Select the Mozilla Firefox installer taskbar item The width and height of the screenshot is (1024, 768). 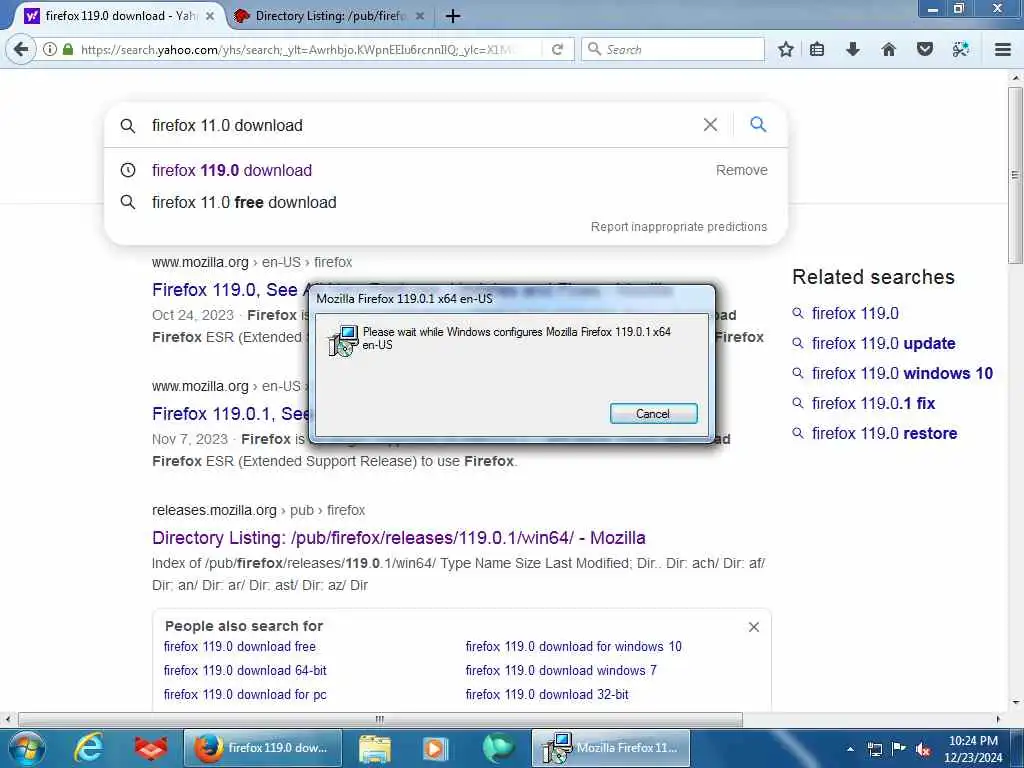[611, 748]
